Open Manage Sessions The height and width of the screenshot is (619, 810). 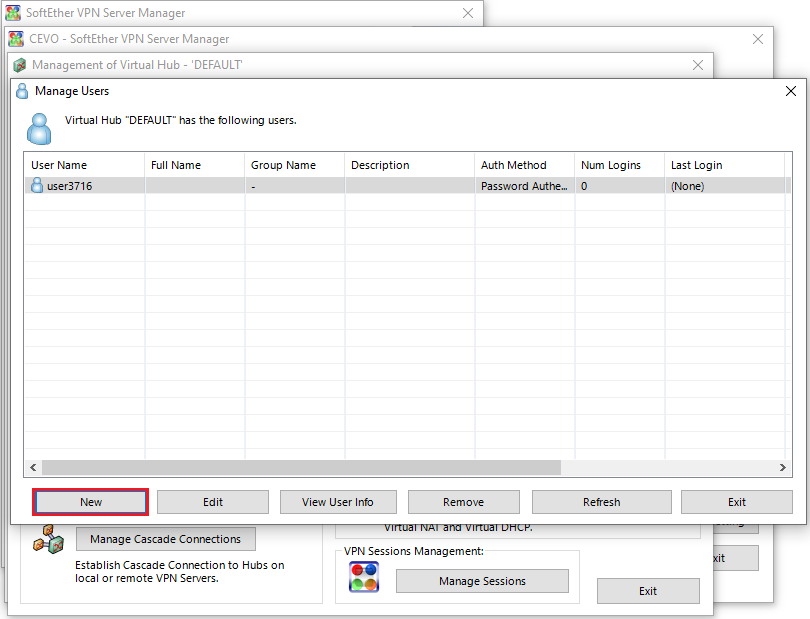click(x=482, y=581)
